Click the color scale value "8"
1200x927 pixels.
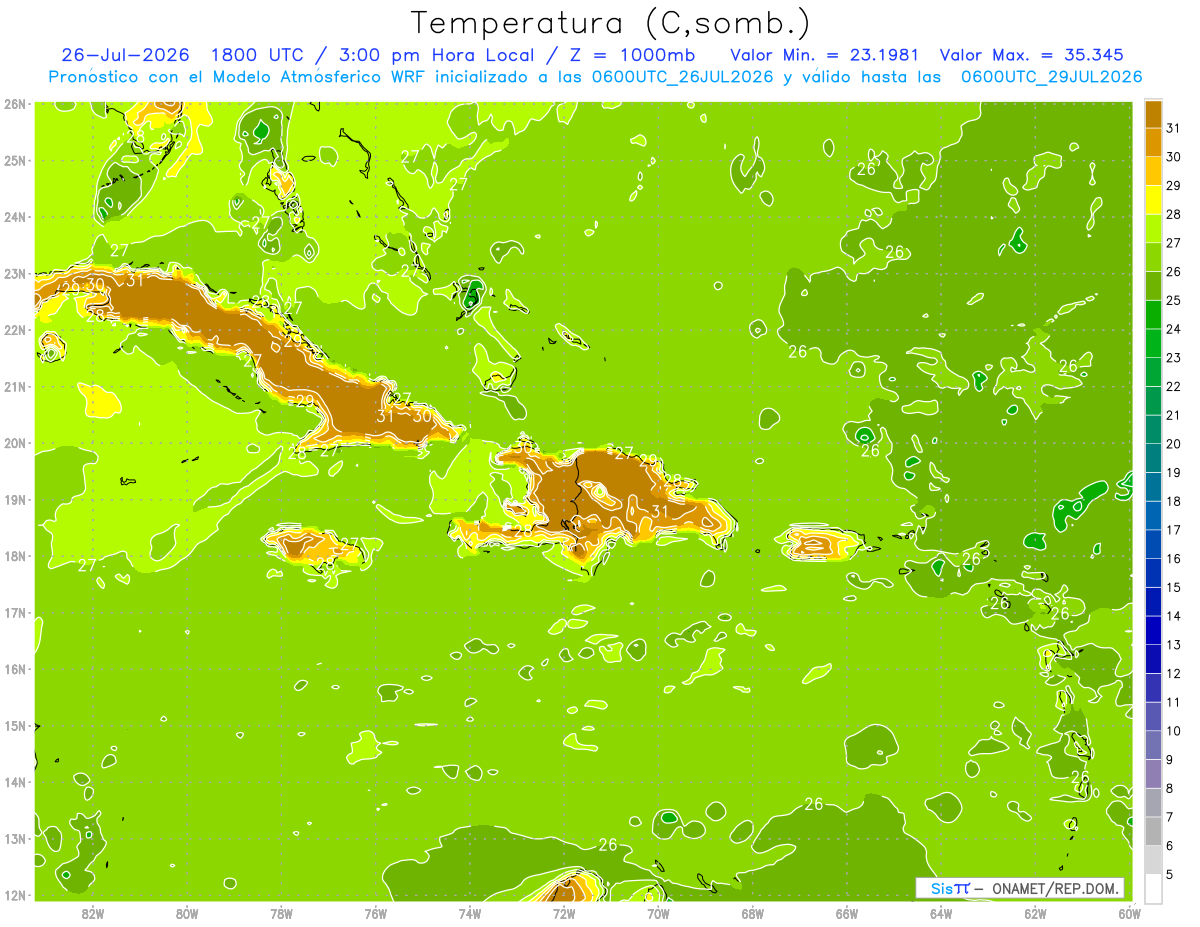point(1169,789)
